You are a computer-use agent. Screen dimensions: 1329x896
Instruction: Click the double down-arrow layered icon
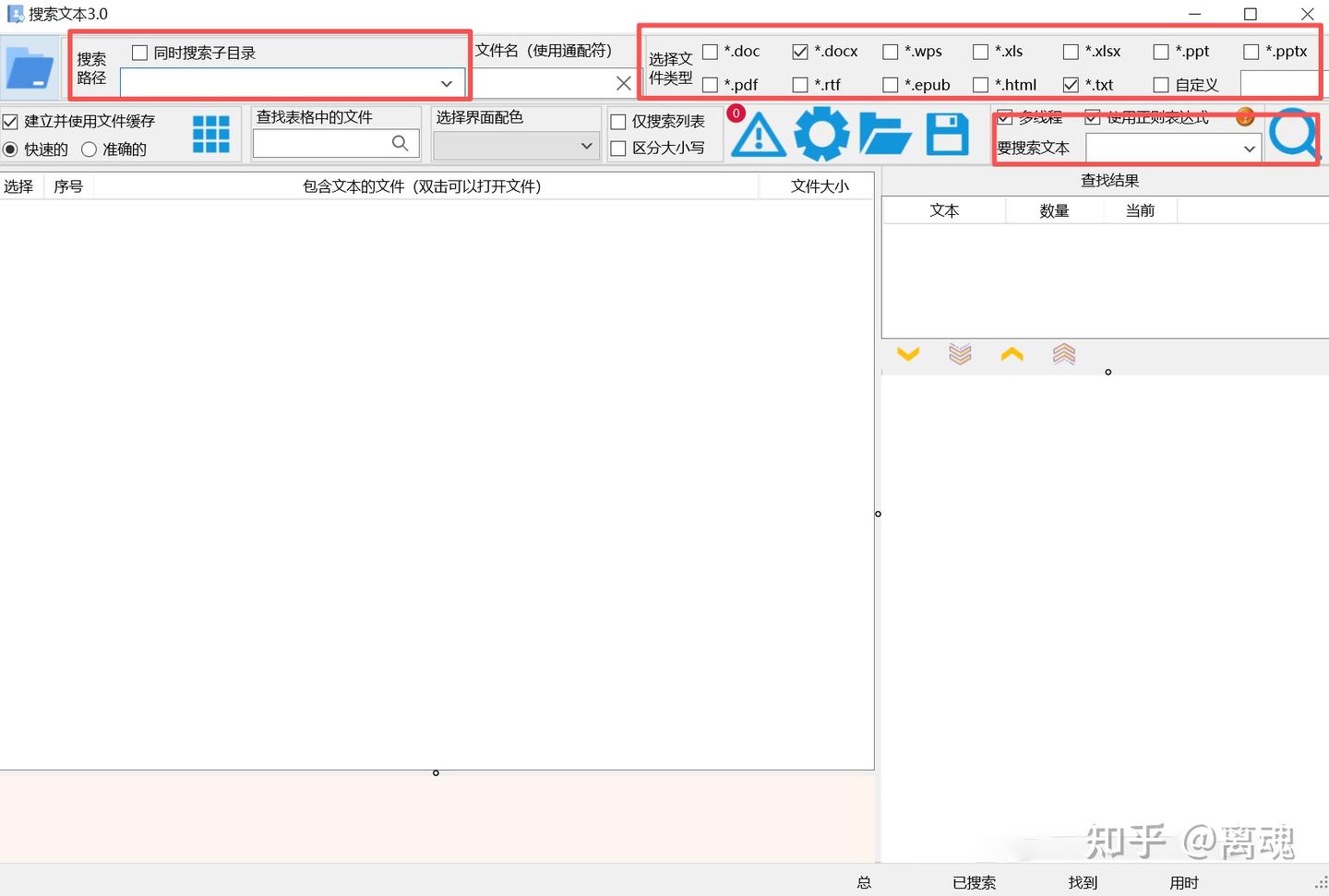pos(960,354)
